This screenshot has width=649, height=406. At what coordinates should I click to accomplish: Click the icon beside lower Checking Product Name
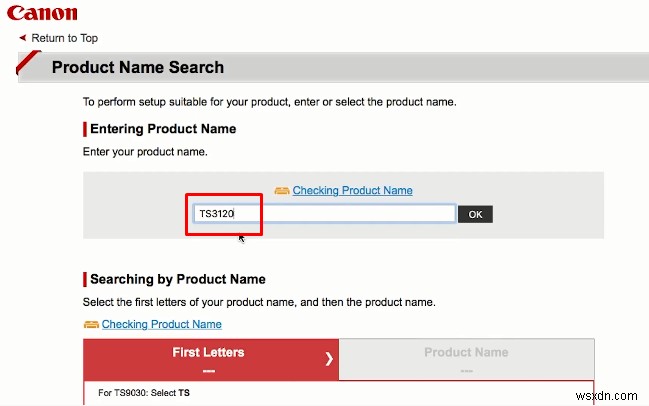point(91,324)
